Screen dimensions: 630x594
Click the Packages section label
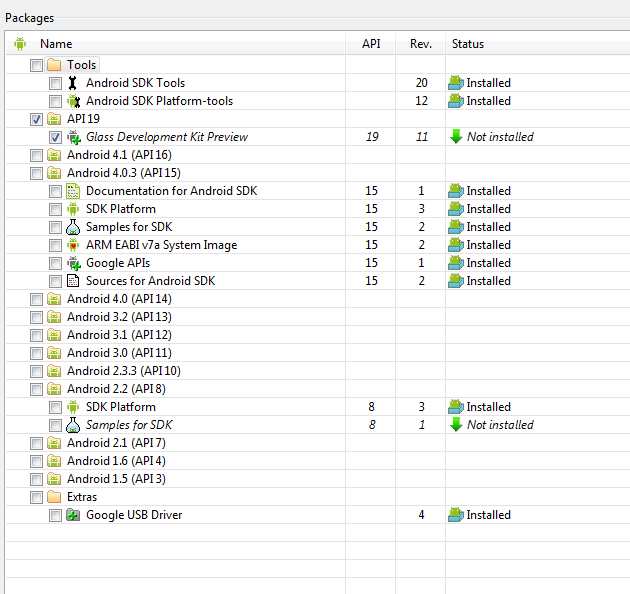coord(29,18)
